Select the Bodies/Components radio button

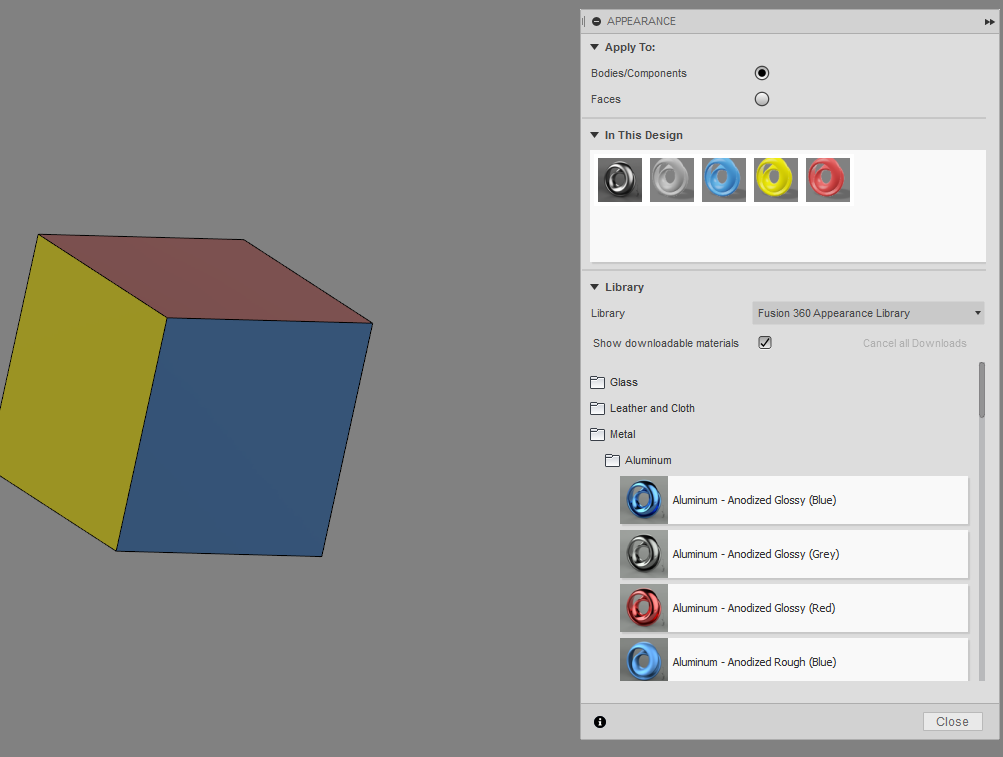tap(761, 72)
